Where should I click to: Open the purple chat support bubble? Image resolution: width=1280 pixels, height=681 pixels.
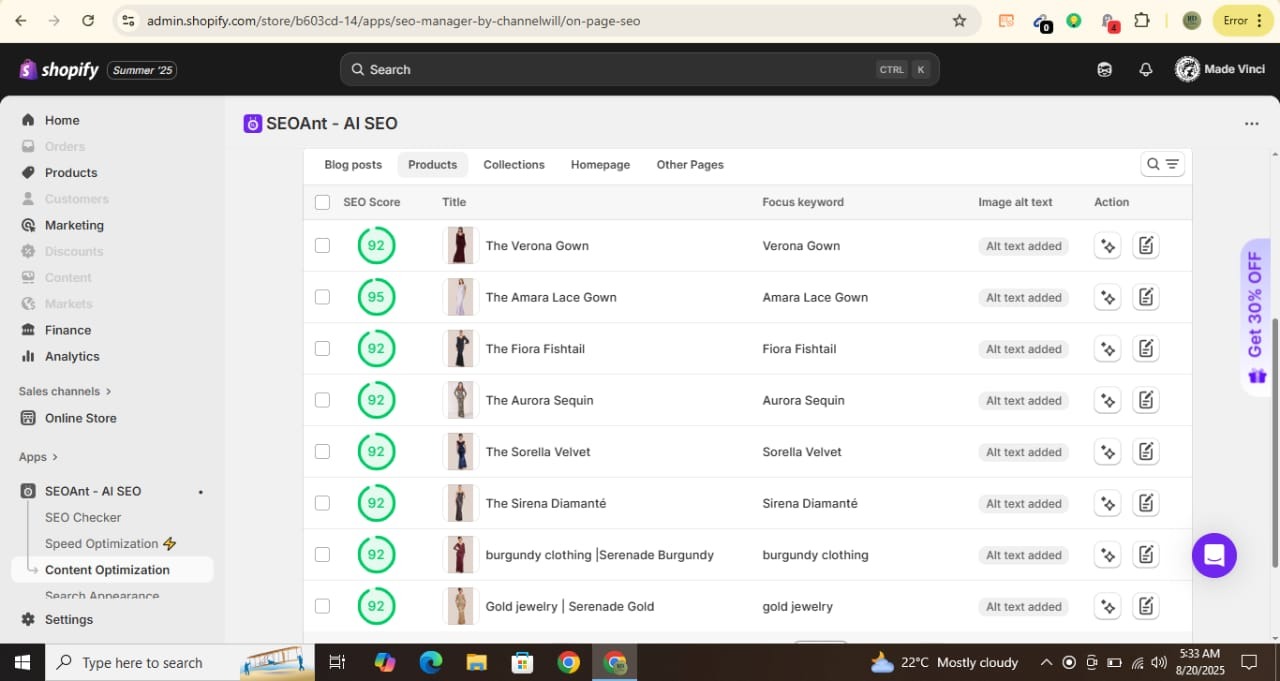tap(1214, 555)
